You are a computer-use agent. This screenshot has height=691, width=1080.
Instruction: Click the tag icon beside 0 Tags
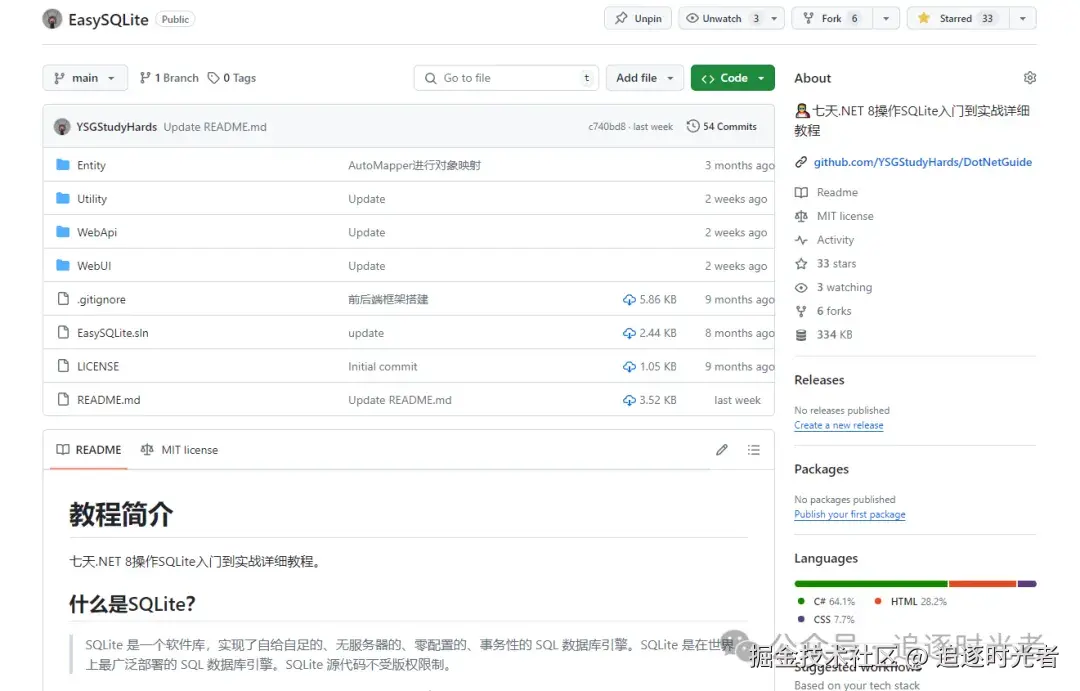tap(214, 78)
